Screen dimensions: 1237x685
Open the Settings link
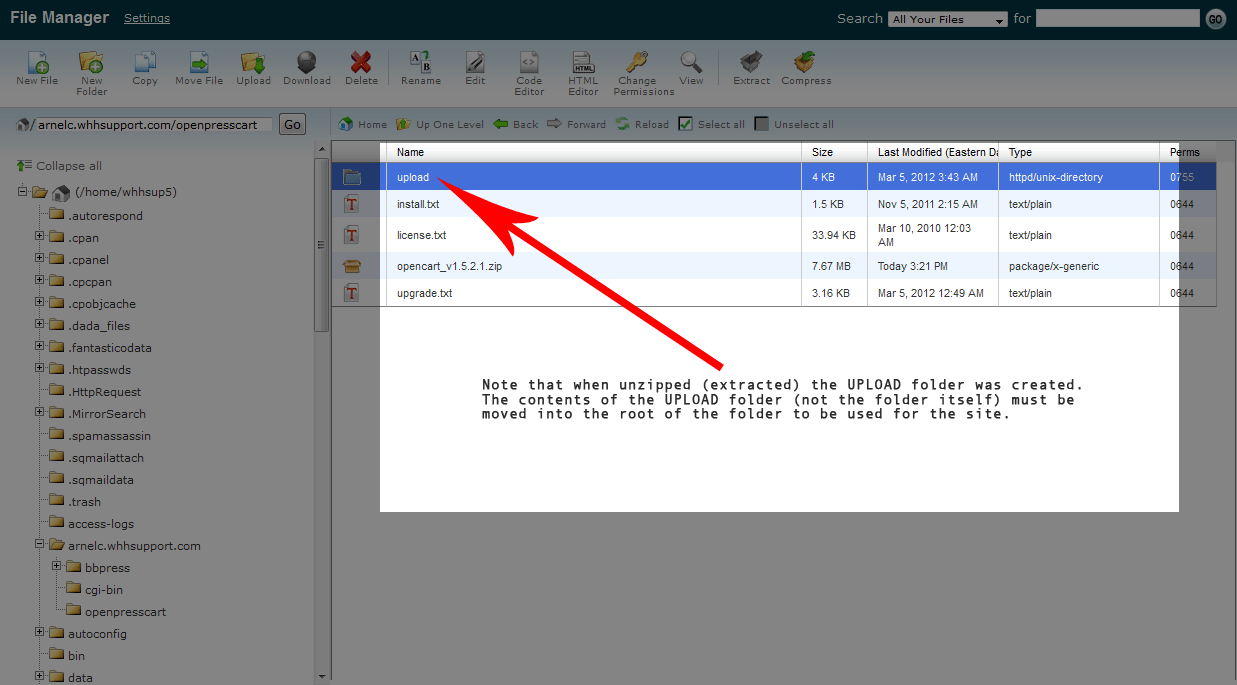point(147,18)
